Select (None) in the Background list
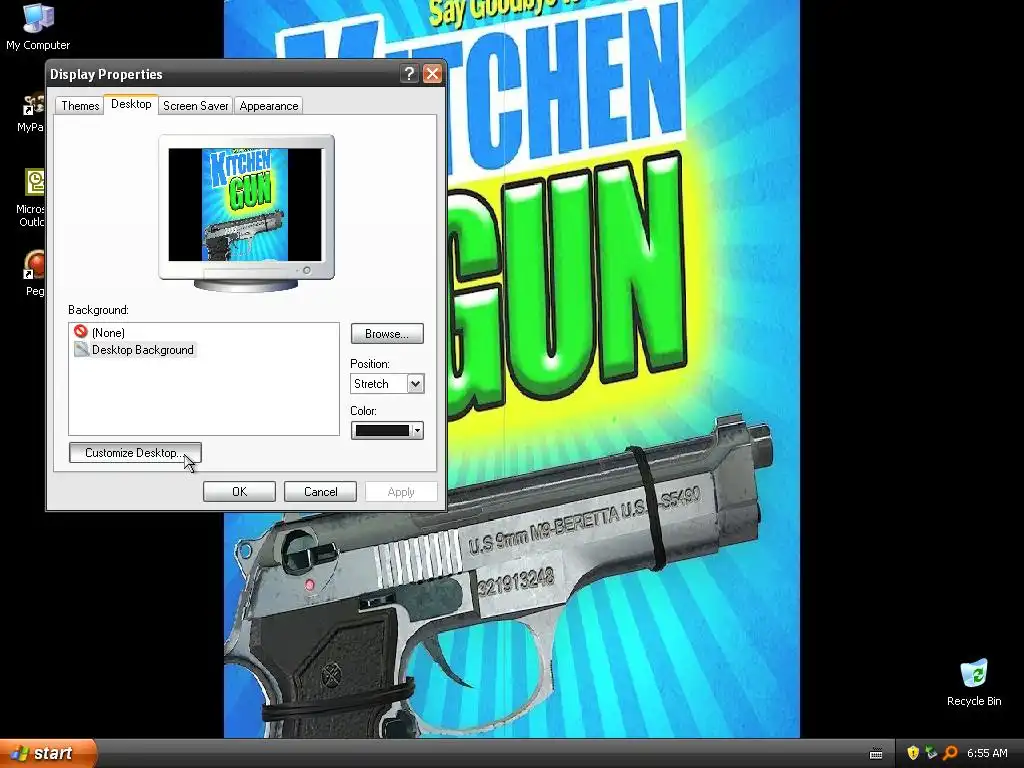1024x768 pixels. point(108,332)
